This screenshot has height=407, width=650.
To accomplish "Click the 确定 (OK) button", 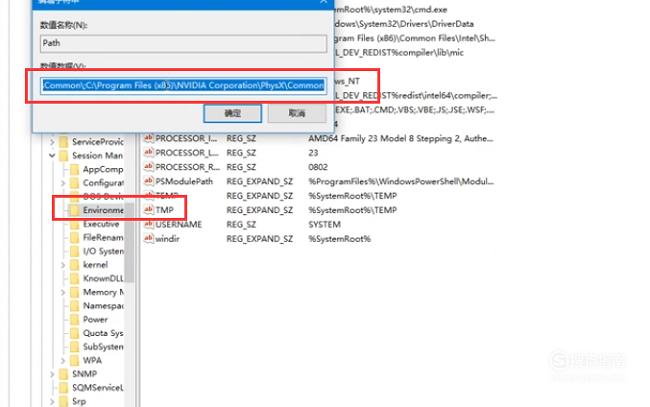I will tap(233, 113).
